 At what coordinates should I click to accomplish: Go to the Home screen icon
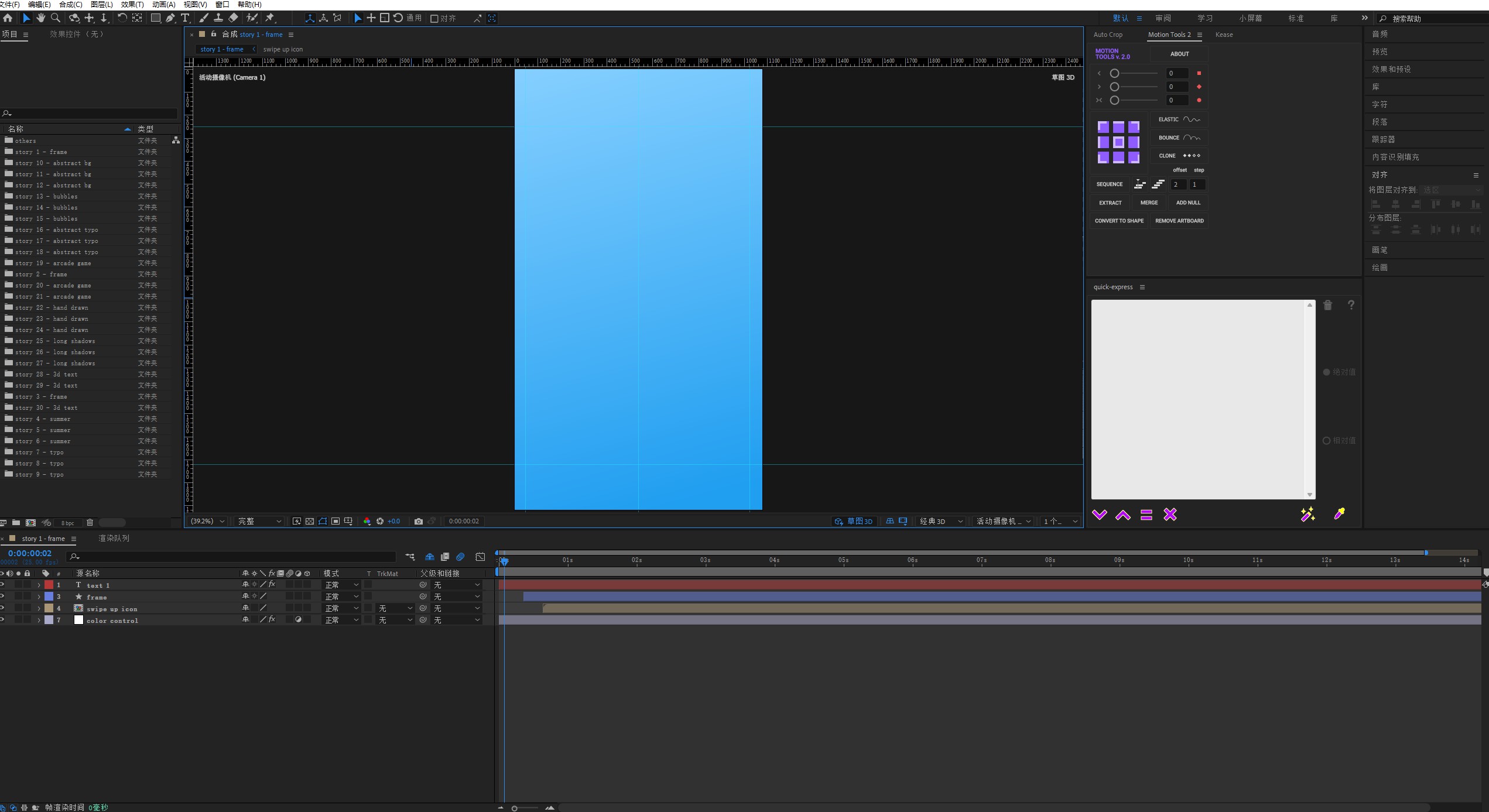point(8,18)
